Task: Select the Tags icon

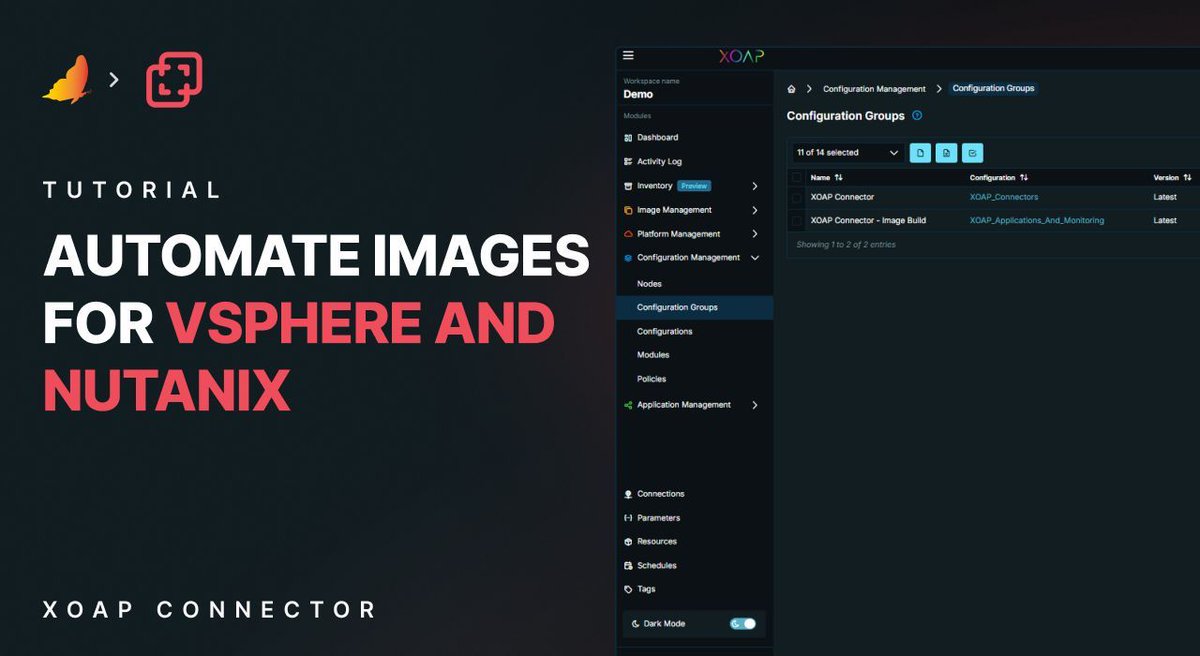Action: [x=628, y=589]
